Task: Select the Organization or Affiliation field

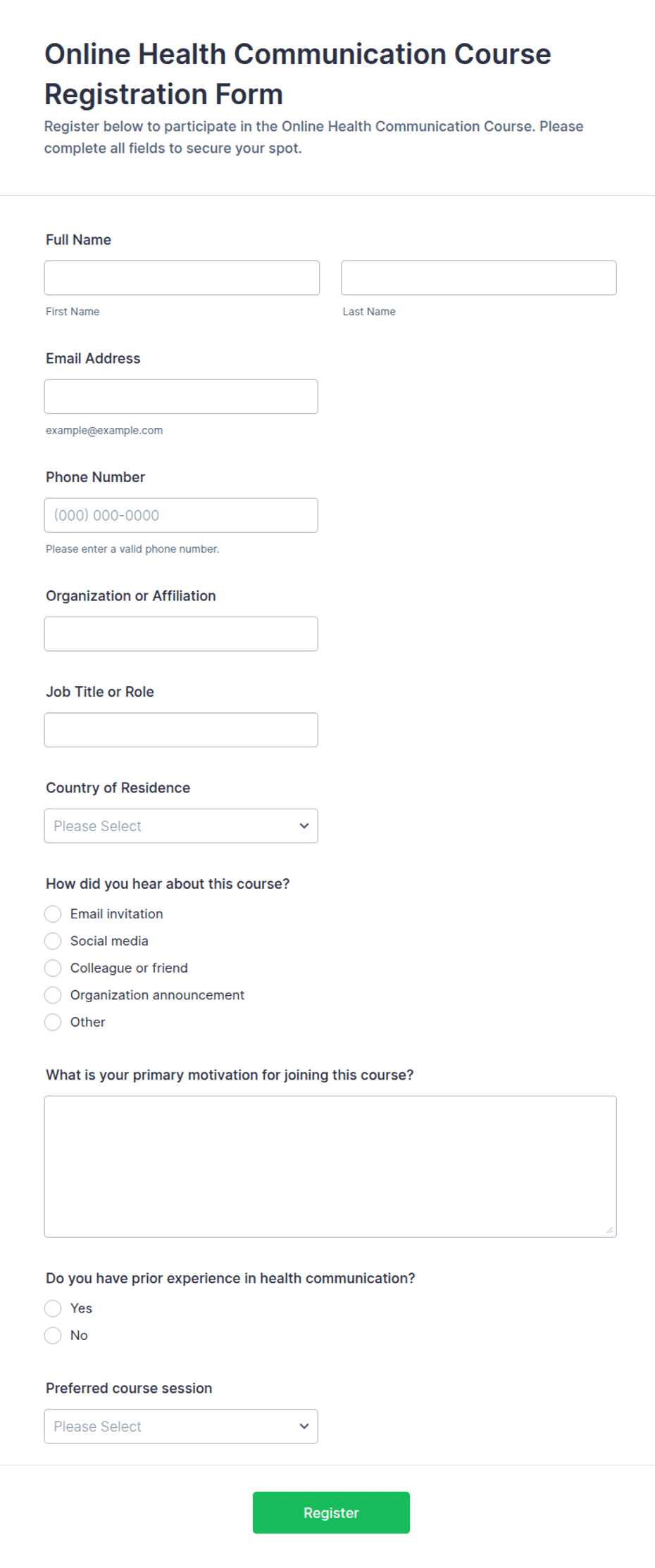Action: pos(181,634)
